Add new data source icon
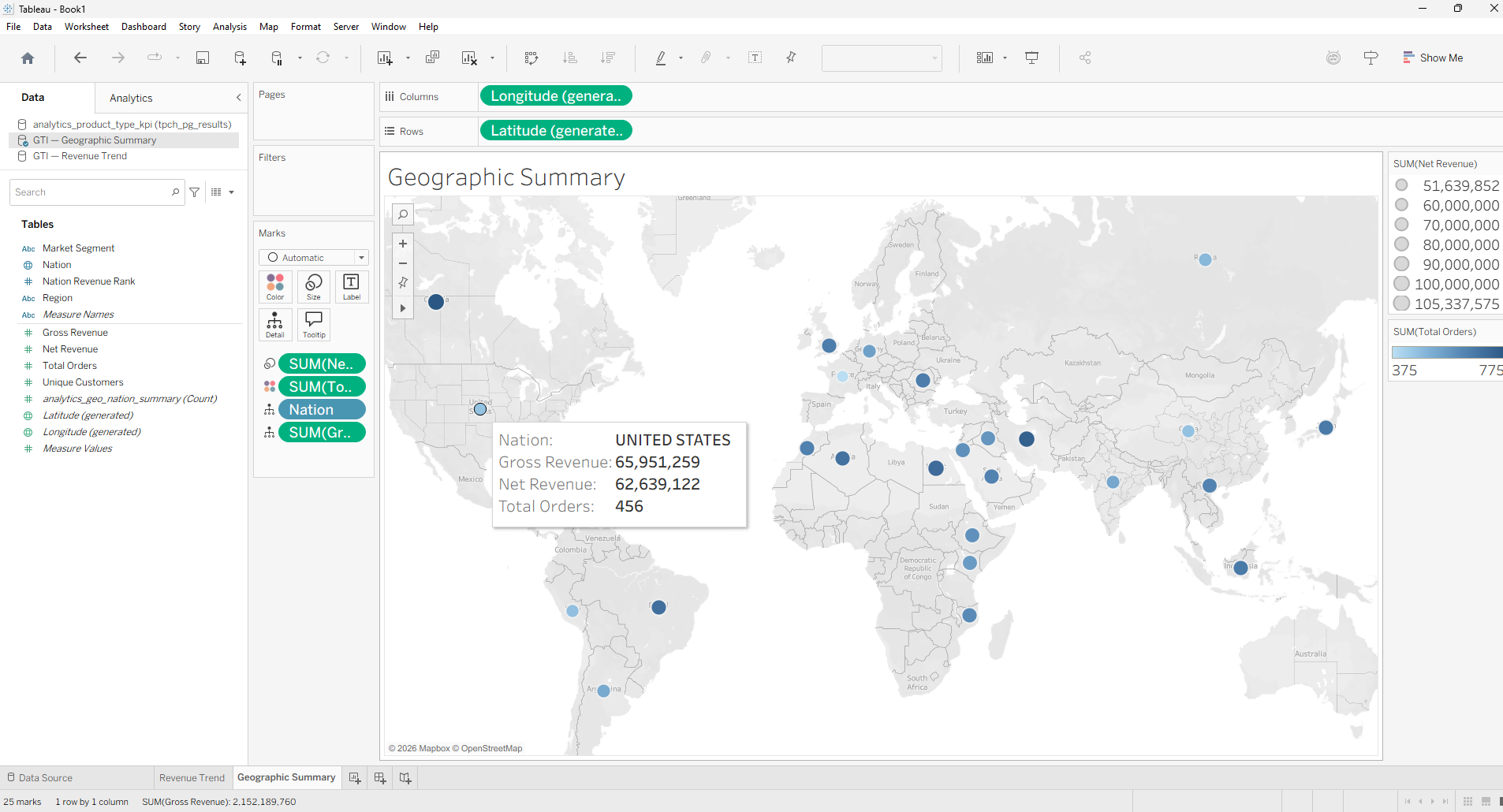The image size is (1503, 812). [241, 58]
